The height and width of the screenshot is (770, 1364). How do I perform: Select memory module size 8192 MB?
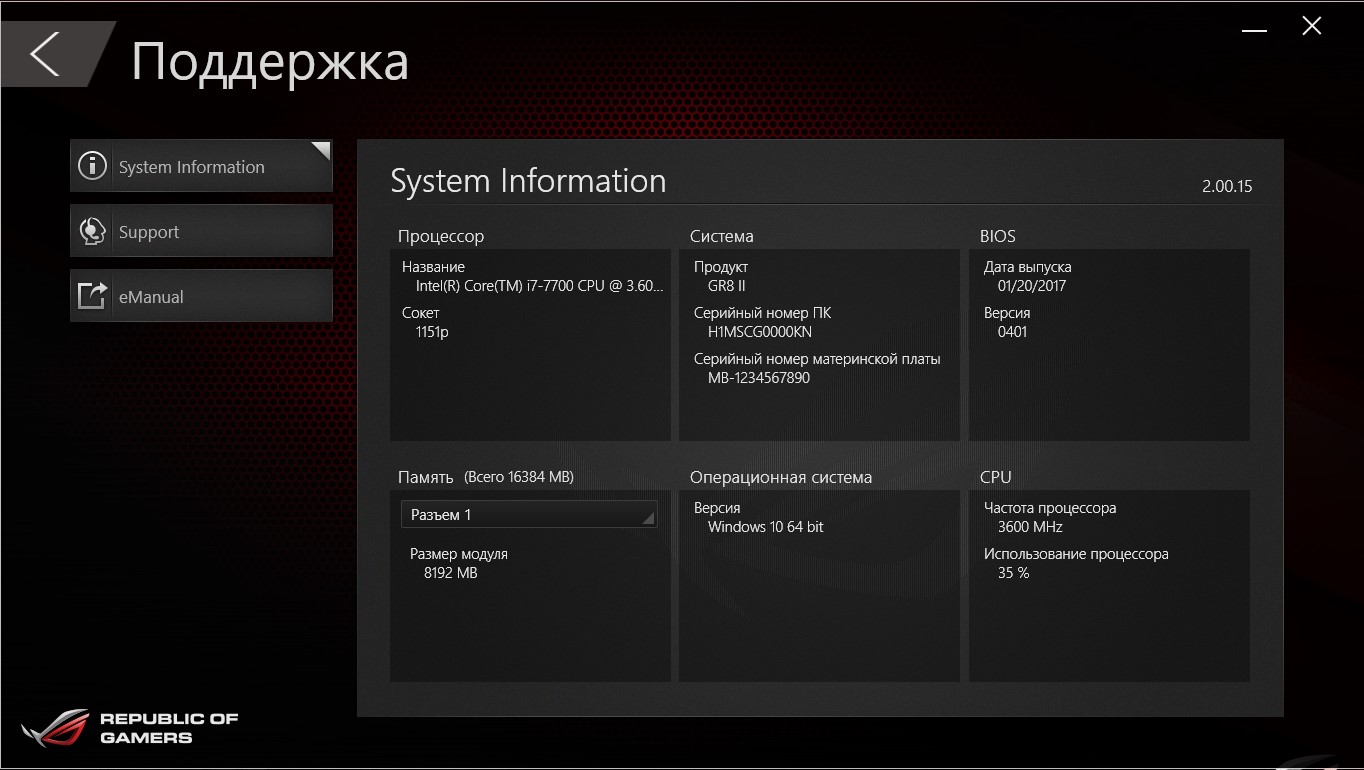pyautogui.click(x=451, y=573)
